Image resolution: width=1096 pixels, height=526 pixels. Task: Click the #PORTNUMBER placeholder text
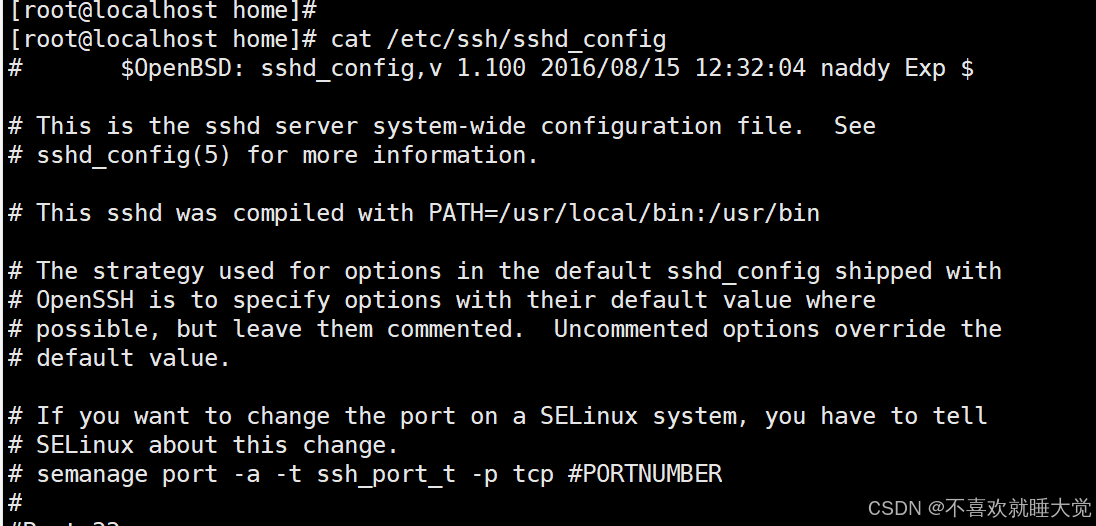(645, 474)
